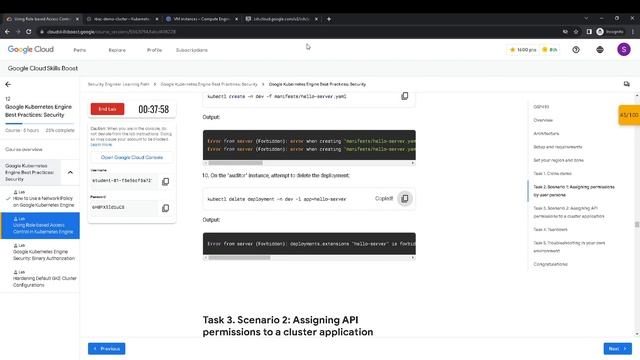The image size is (640, 360).
Task: Jump to Task 3 Scenario 2 outline entry
Action: click(569, 212)
